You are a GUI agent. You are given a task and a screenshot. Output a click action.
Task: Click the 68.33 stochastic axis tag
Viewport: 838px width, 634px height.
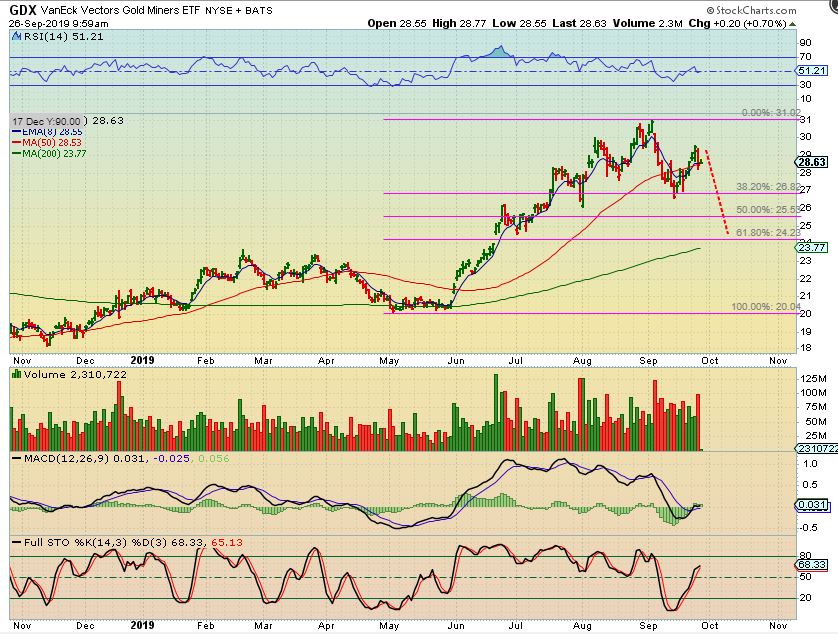(x=812, y=565)
